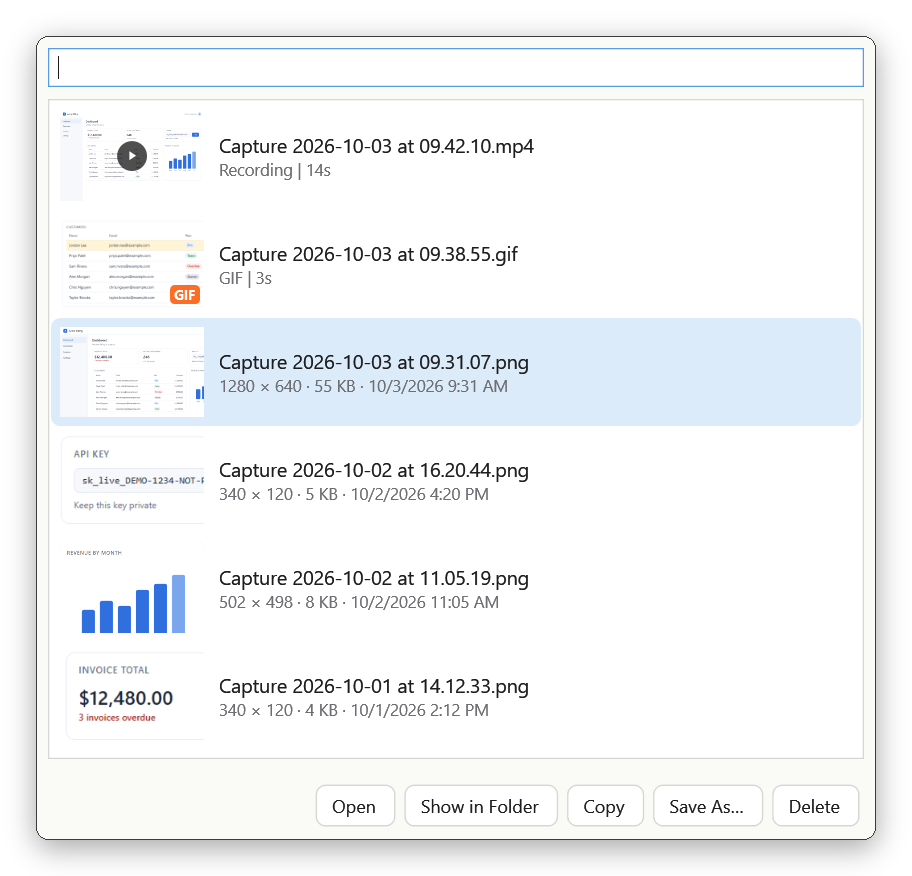
Task: Select the Capture 2026-10-01 at 14.12.33.png entry
Action: (x=455, y=696)
